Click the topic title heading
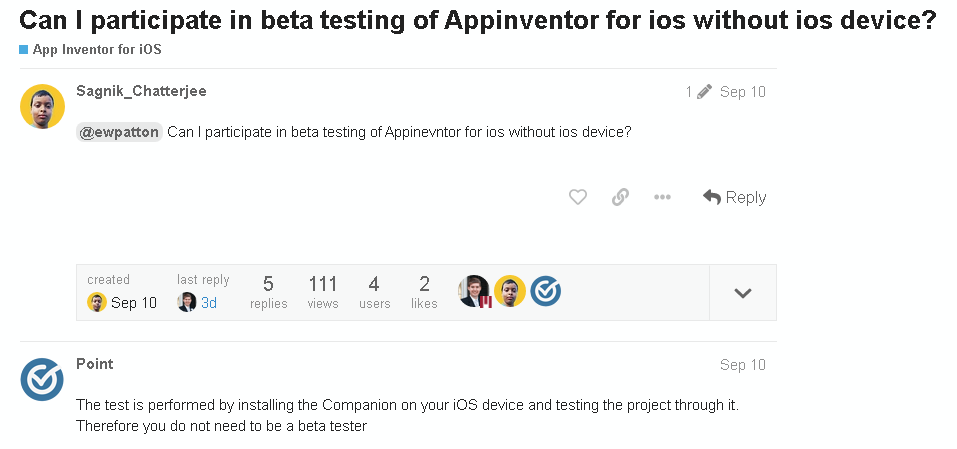Screen dimensions: 957x449 (x=478, y=20)
